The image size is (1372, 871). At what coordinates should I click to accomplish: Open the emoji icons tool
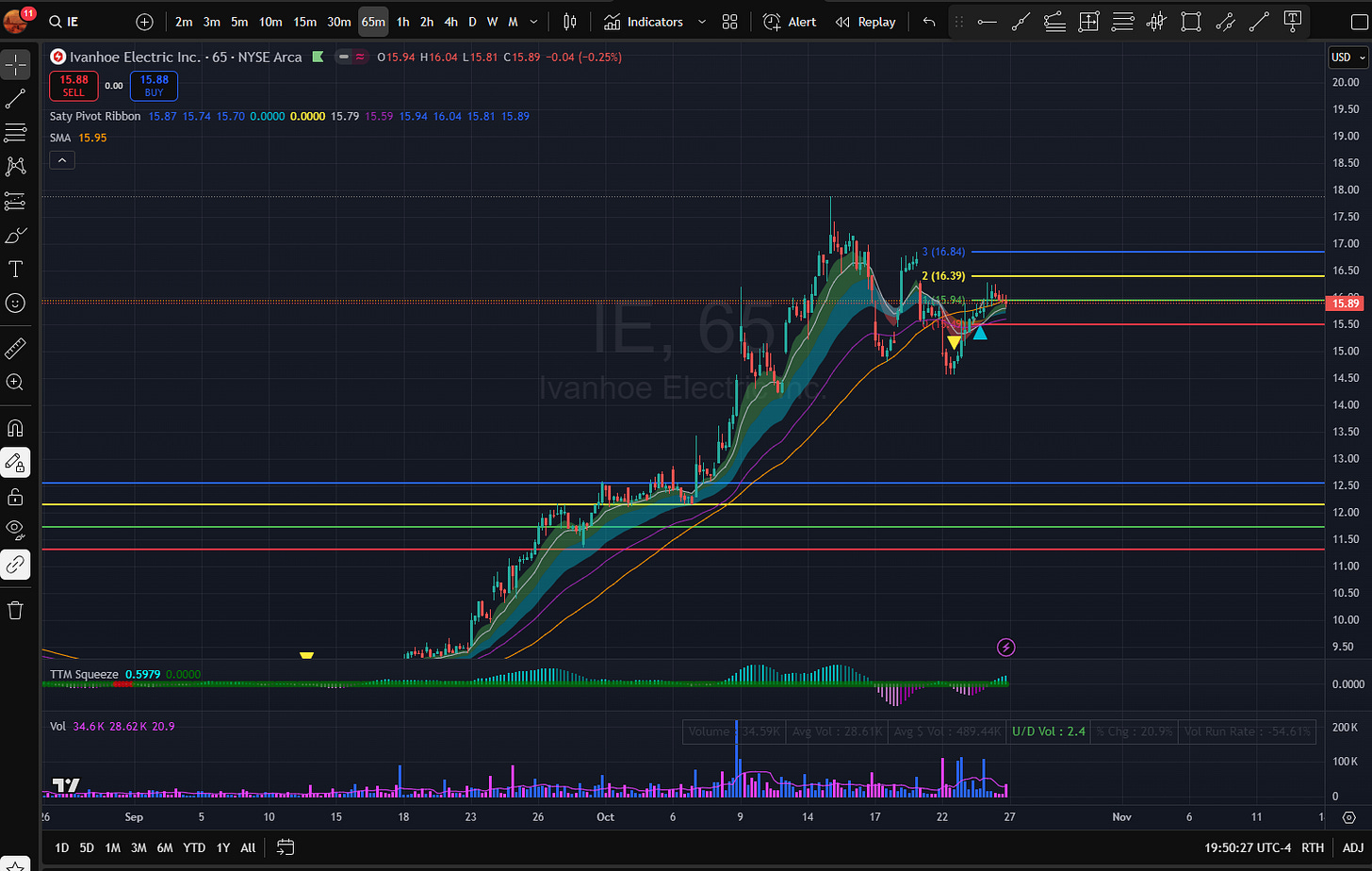click(x=15, y=304)
